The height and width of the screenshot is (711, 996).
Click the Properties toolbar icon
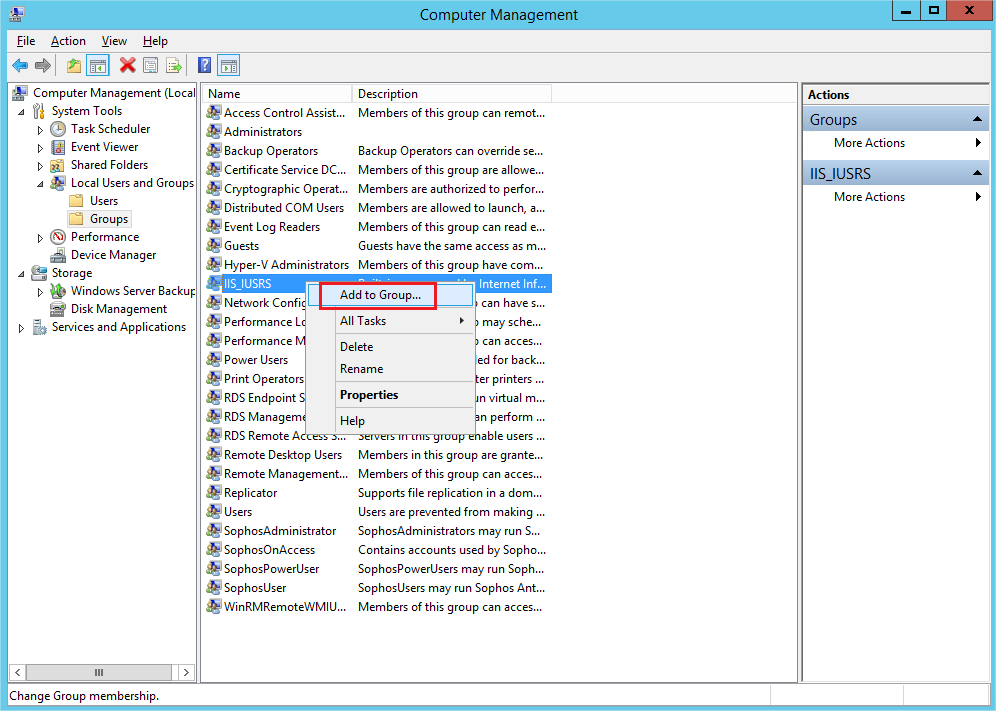pyautogui.click(x=150, y=66)
